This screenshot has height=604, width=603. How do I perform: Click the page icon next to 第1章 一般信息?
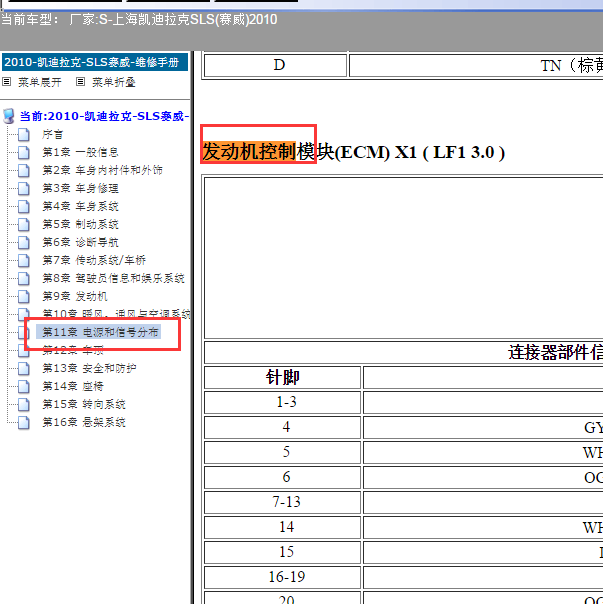point(24,153)
